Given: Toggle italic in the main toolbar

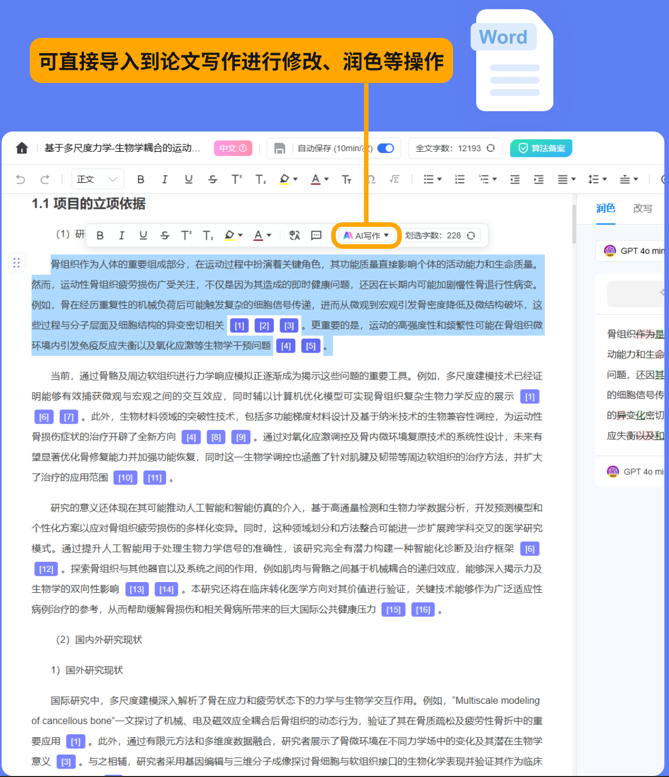Looking at the screenshot, I should 165,179.
